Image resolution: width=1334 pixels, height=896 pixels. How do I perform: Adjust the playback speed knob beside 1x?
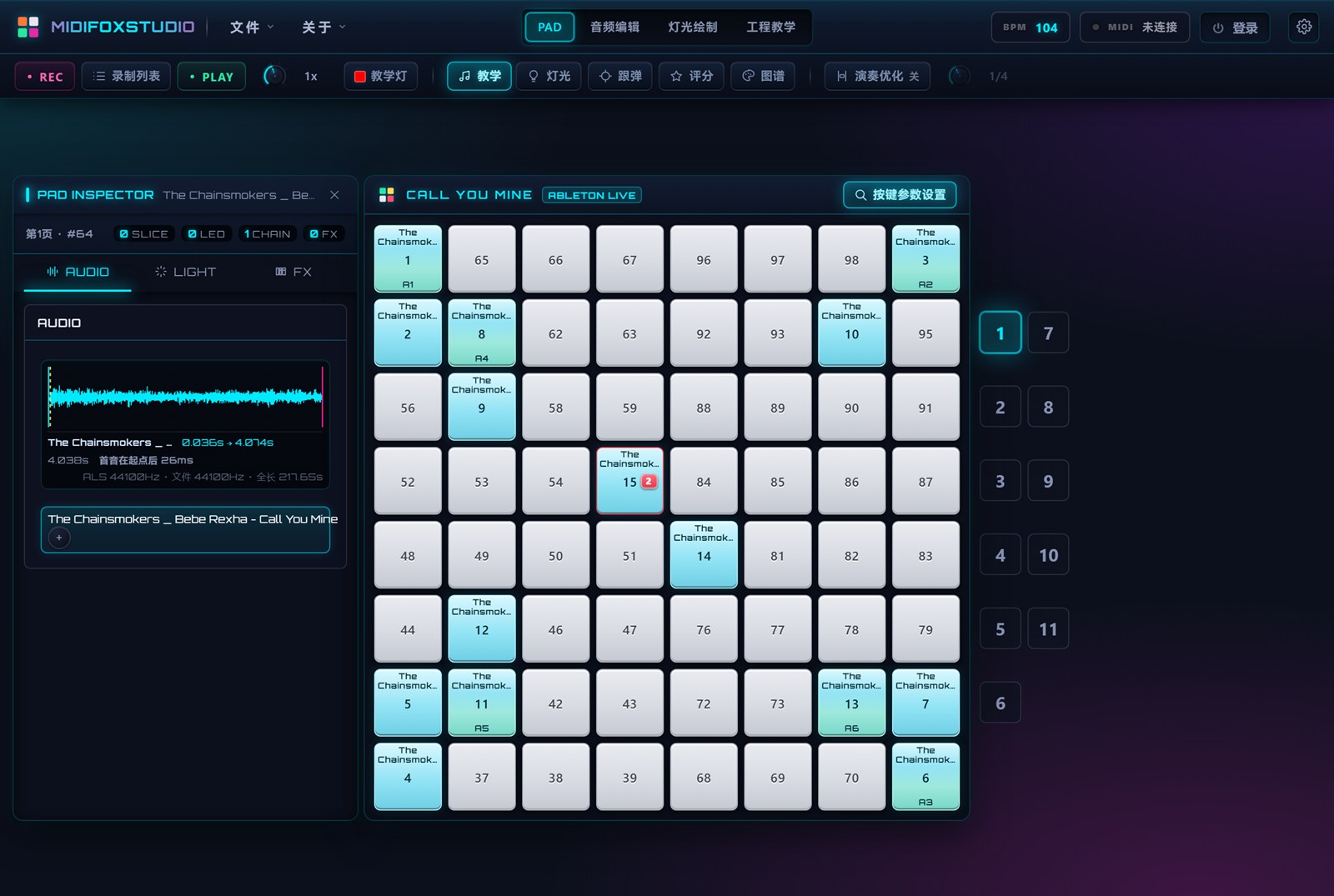click(x=274, y=76)
